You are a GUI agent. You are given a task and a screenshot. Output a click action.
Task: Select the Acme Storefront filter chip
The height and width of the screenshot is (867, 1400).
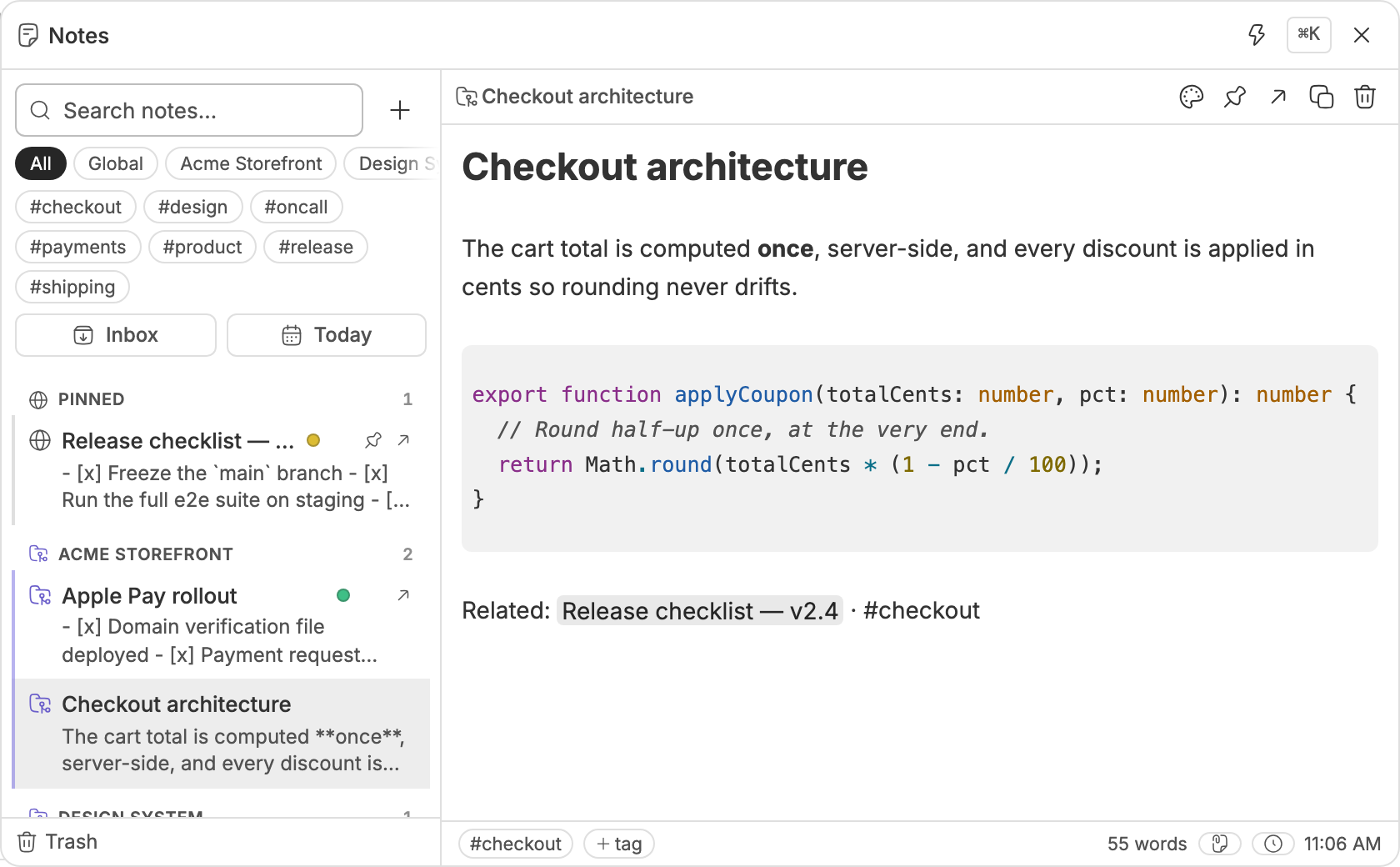coord(251,163)
